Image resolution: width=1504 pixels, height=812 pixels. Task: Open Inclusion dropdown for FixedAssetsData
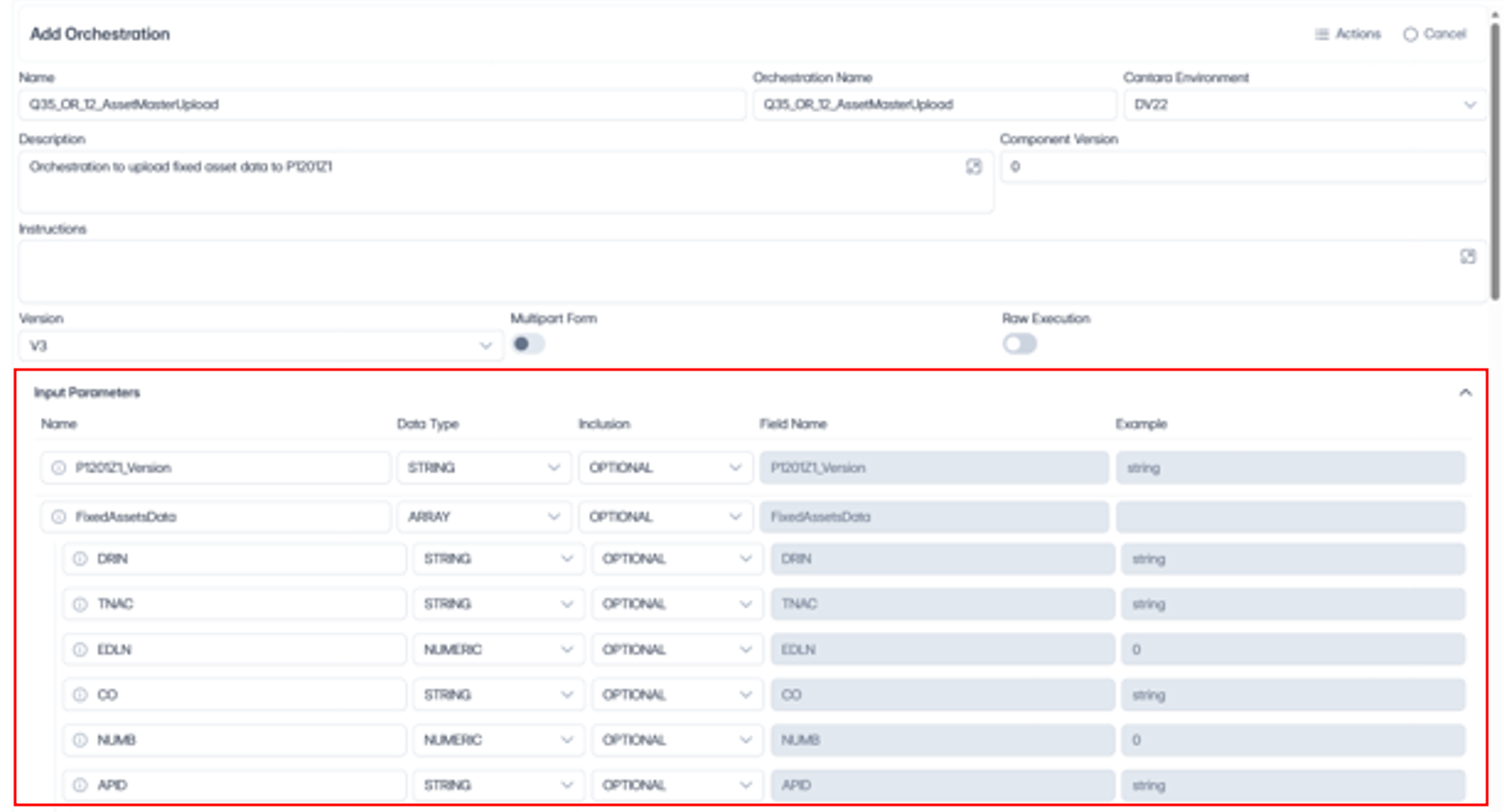(x=664, y=516)
